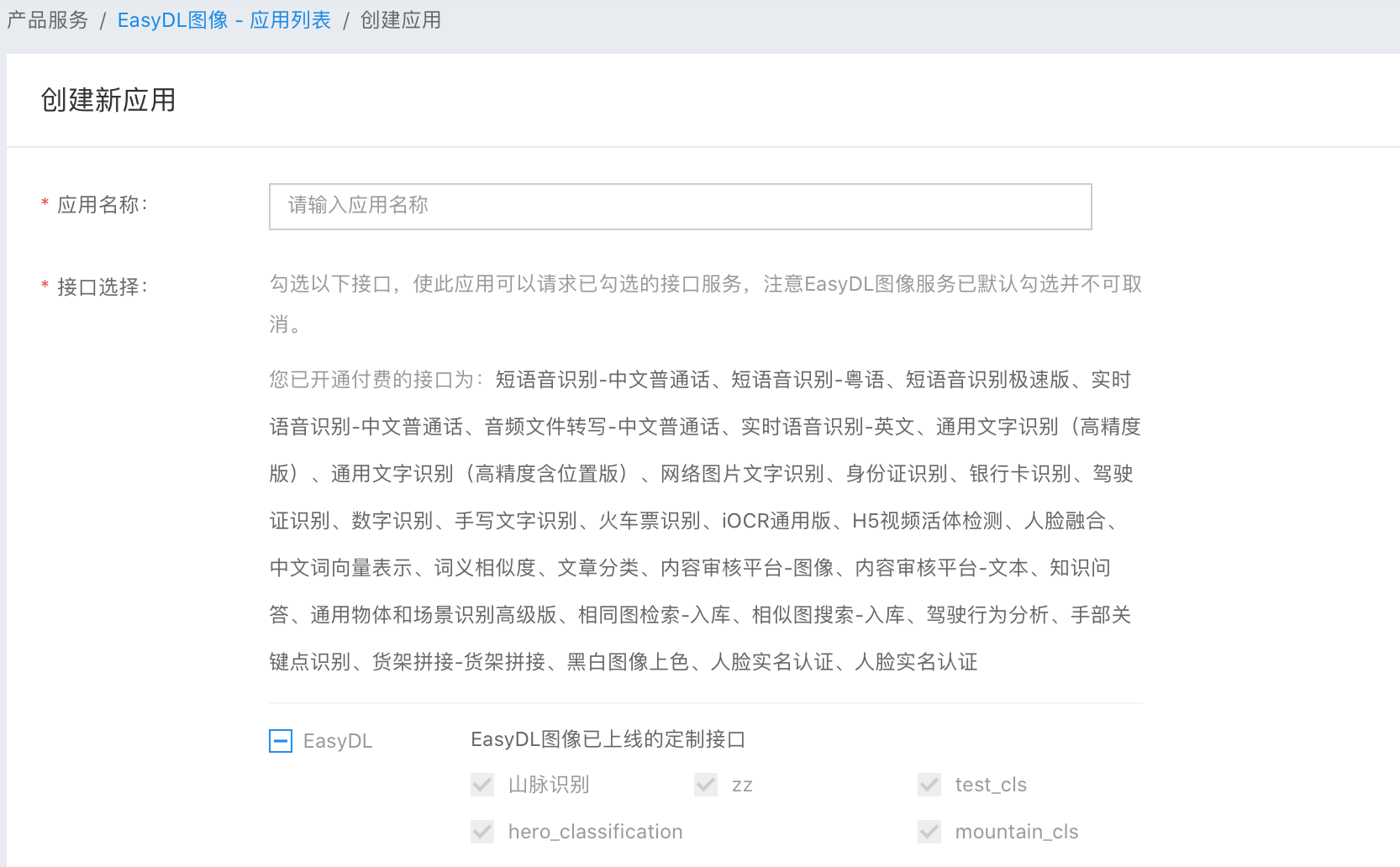Click the 创建新应用 heading
This screenshot has width=1400, height=867.
tap(108, 100)
